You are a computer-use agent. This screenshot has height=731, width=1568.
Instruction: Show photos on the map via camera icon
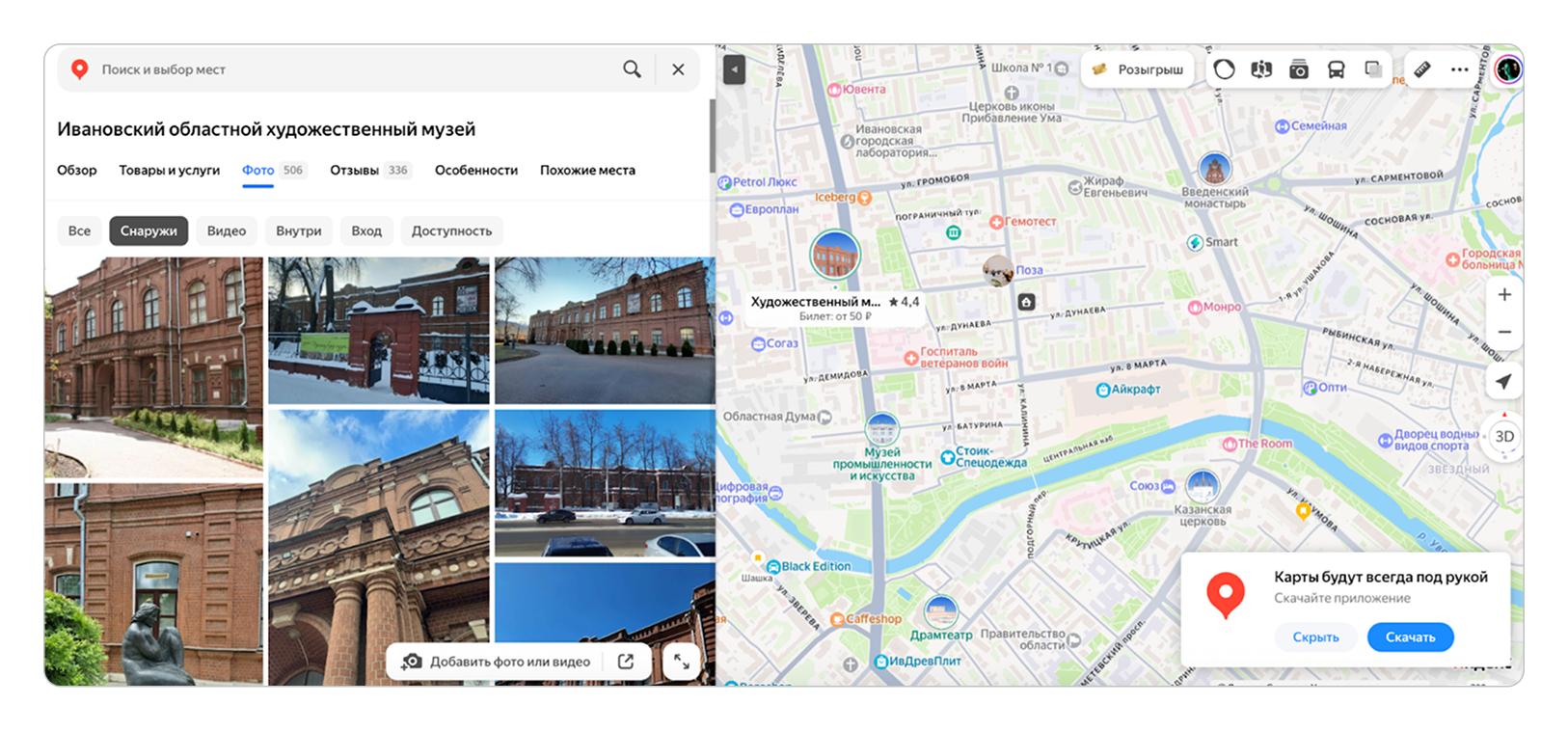pyautogui.click(x=1299, y=69)
